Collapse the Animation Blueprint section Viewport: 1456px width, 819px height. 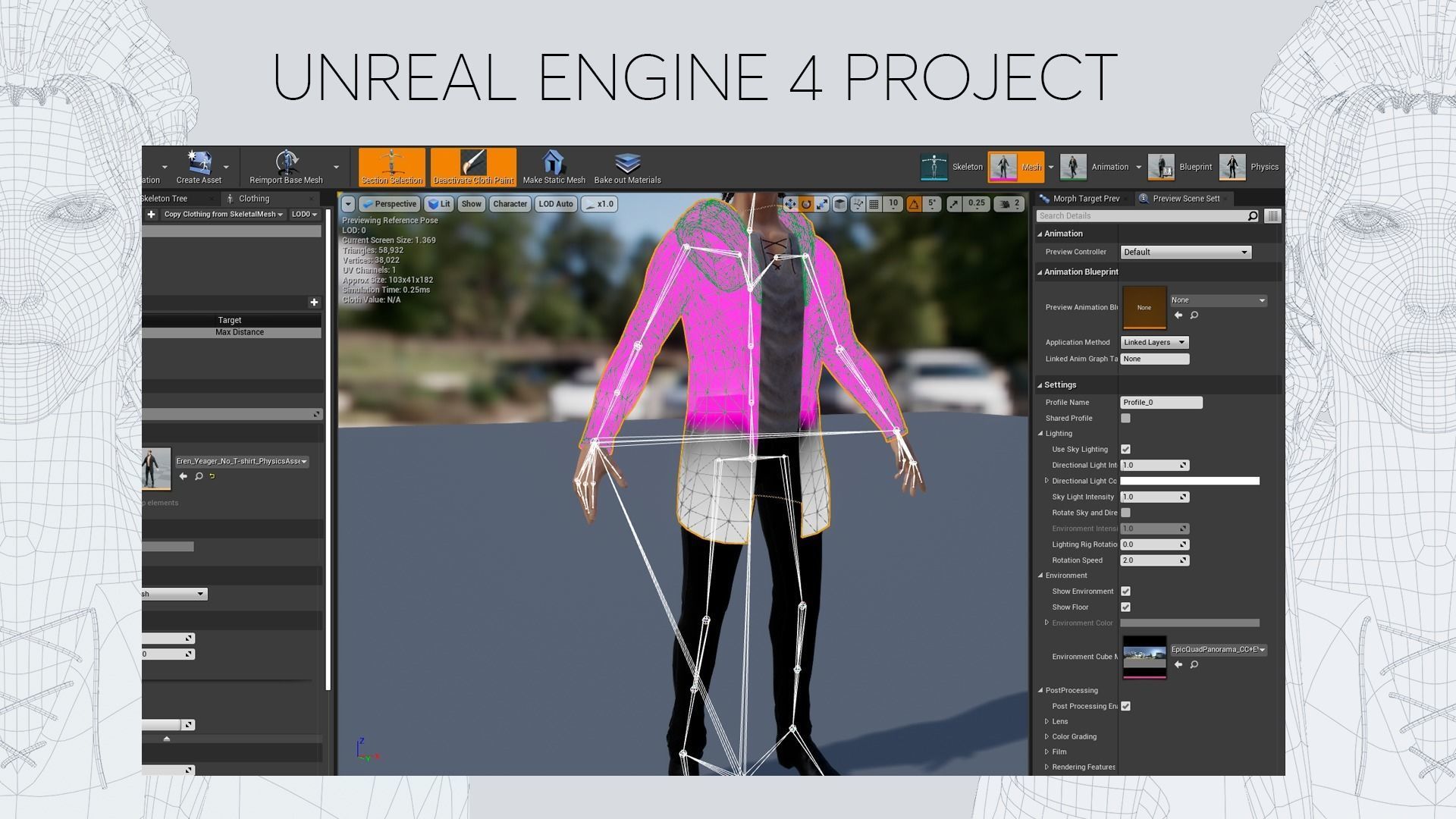point(1040,272)
